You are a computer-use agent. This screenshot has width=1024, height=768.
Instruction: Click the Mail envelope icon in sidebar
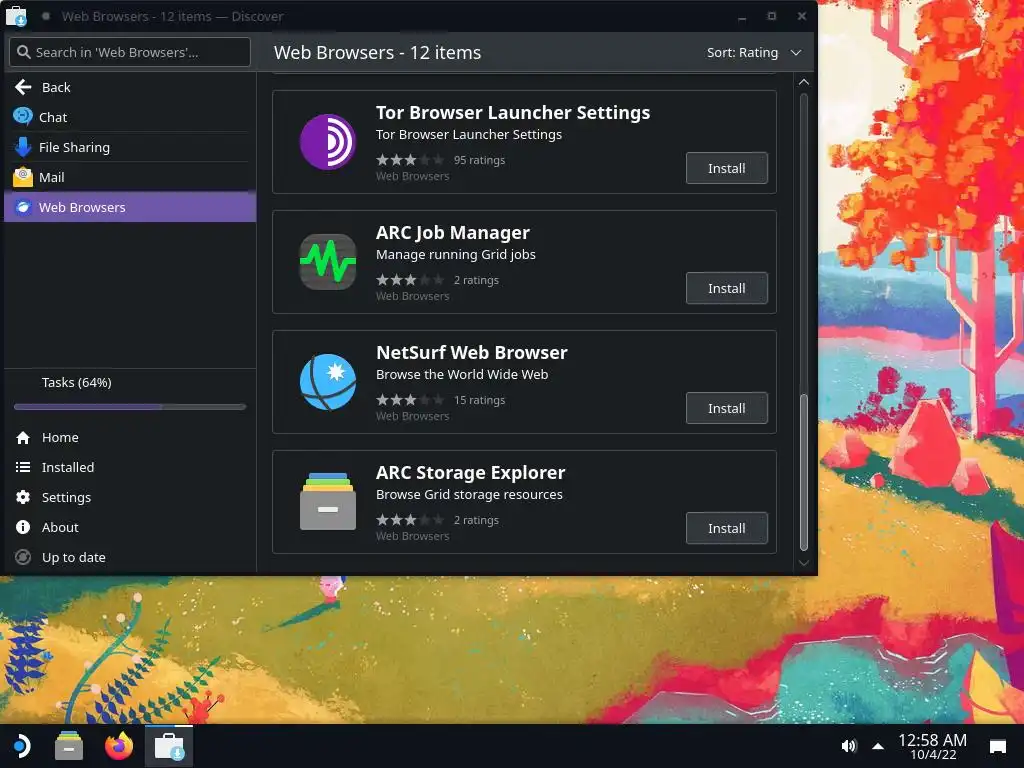pos(23,177)
